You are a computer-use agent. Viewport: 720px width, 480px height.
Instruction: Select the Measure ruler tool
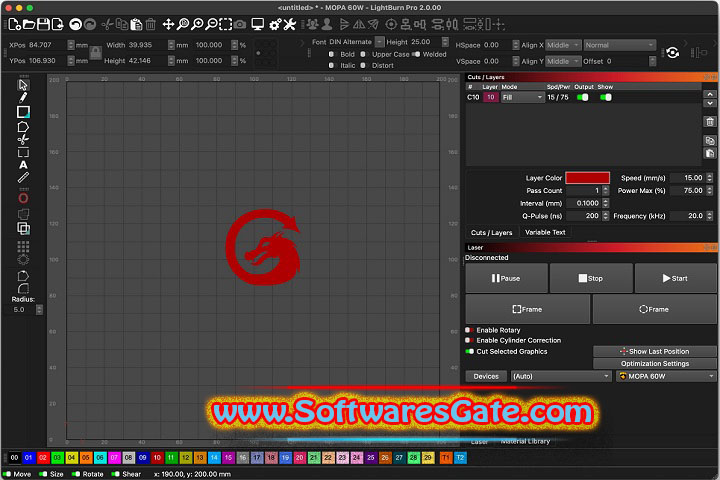point(23,177)
